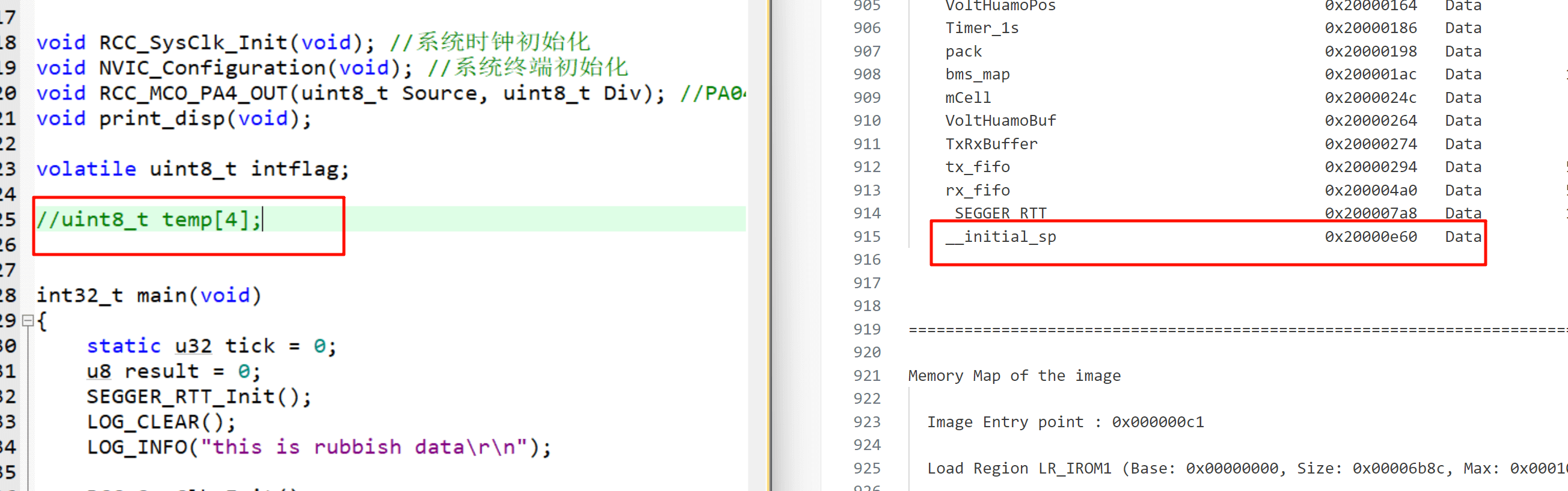This screenshot has height=491, width=1568.
Task: Click line number 915 in map file
Action: point(866,237)
